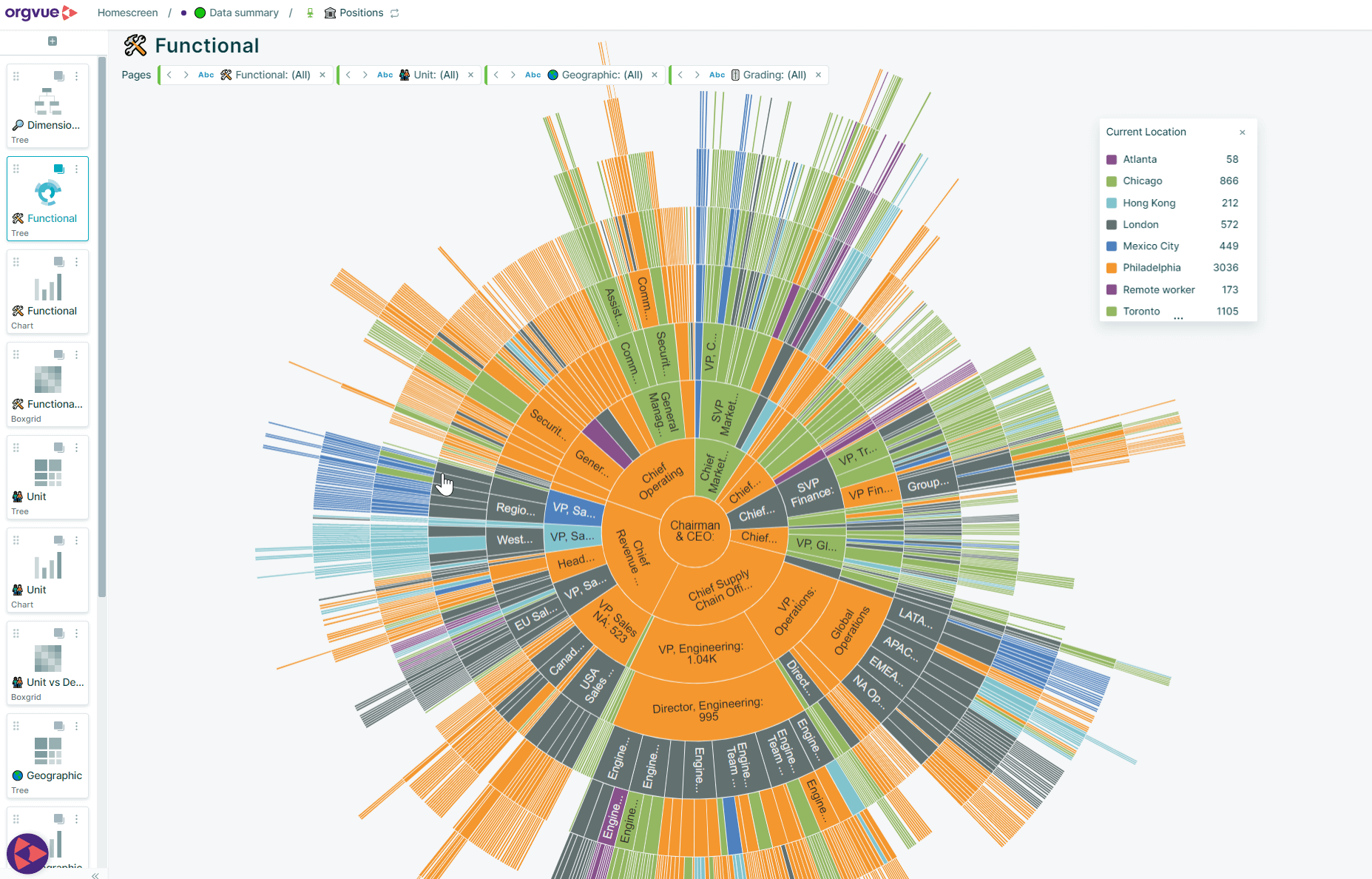Open the kebab menu on the Functional Tree page
Image resolution: width=1372 pixels, height=879 pixels.
77,169
